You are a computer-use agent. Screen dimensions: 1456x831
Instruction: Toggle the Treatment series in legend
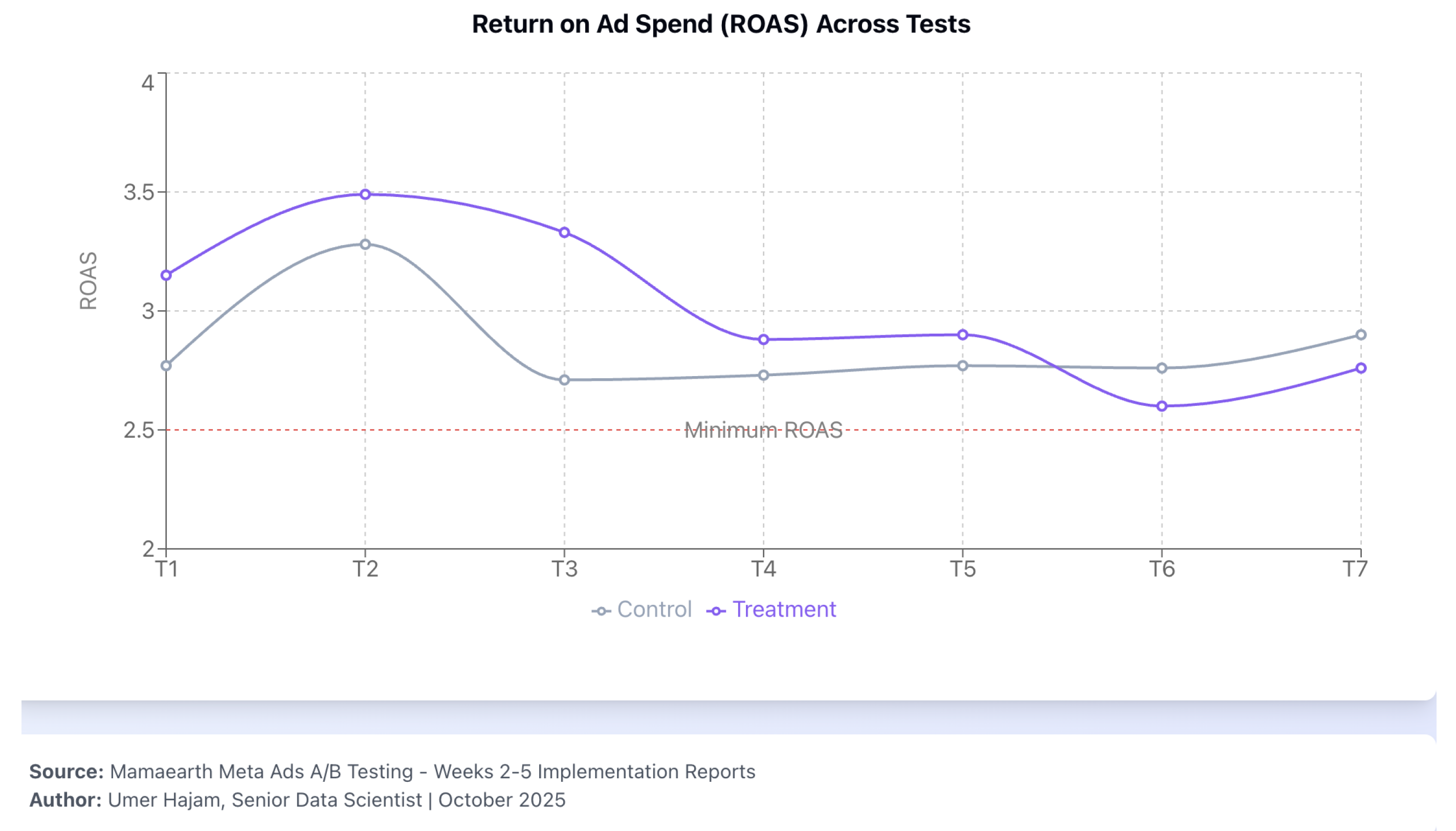click(x=771, y=609)
